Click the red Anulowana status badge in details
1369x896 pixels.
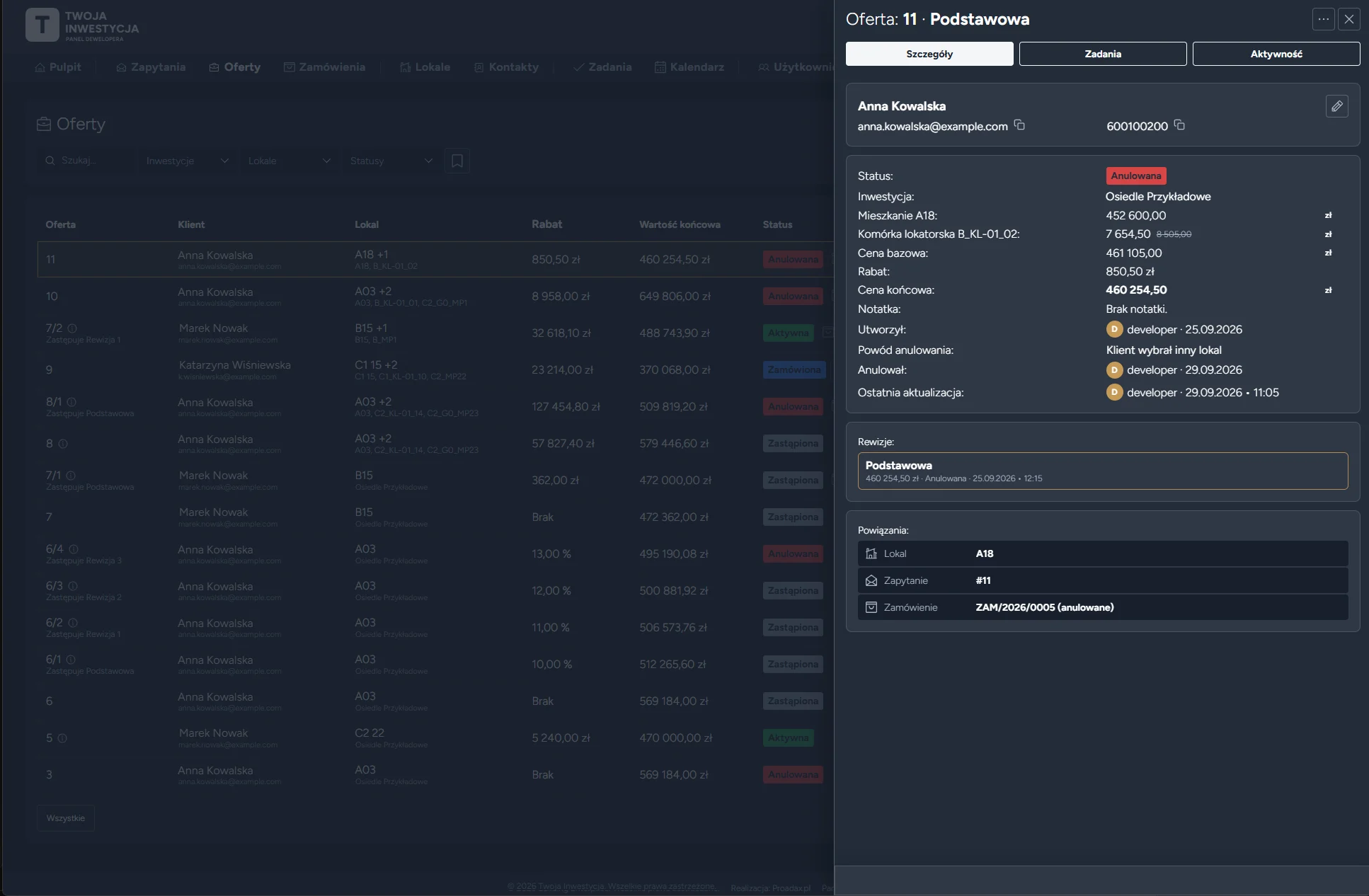[x=1135, y=176]
